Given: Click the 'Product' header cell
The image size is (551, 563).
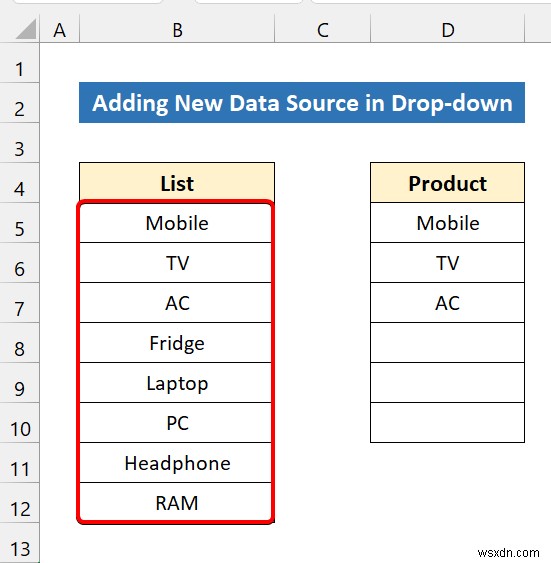Looking at the screenshot, I should pos(448,183).
